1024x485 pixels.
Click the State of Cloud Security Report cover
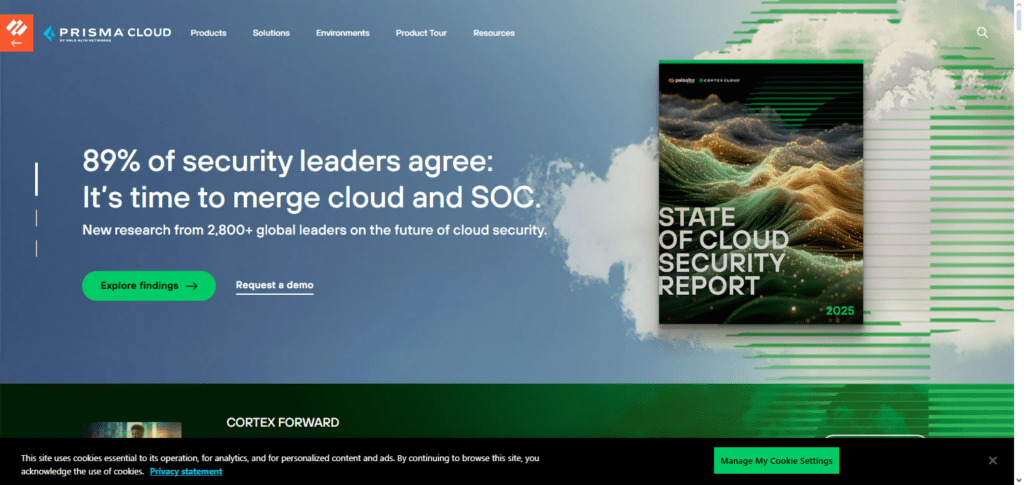tap(761, 192)
